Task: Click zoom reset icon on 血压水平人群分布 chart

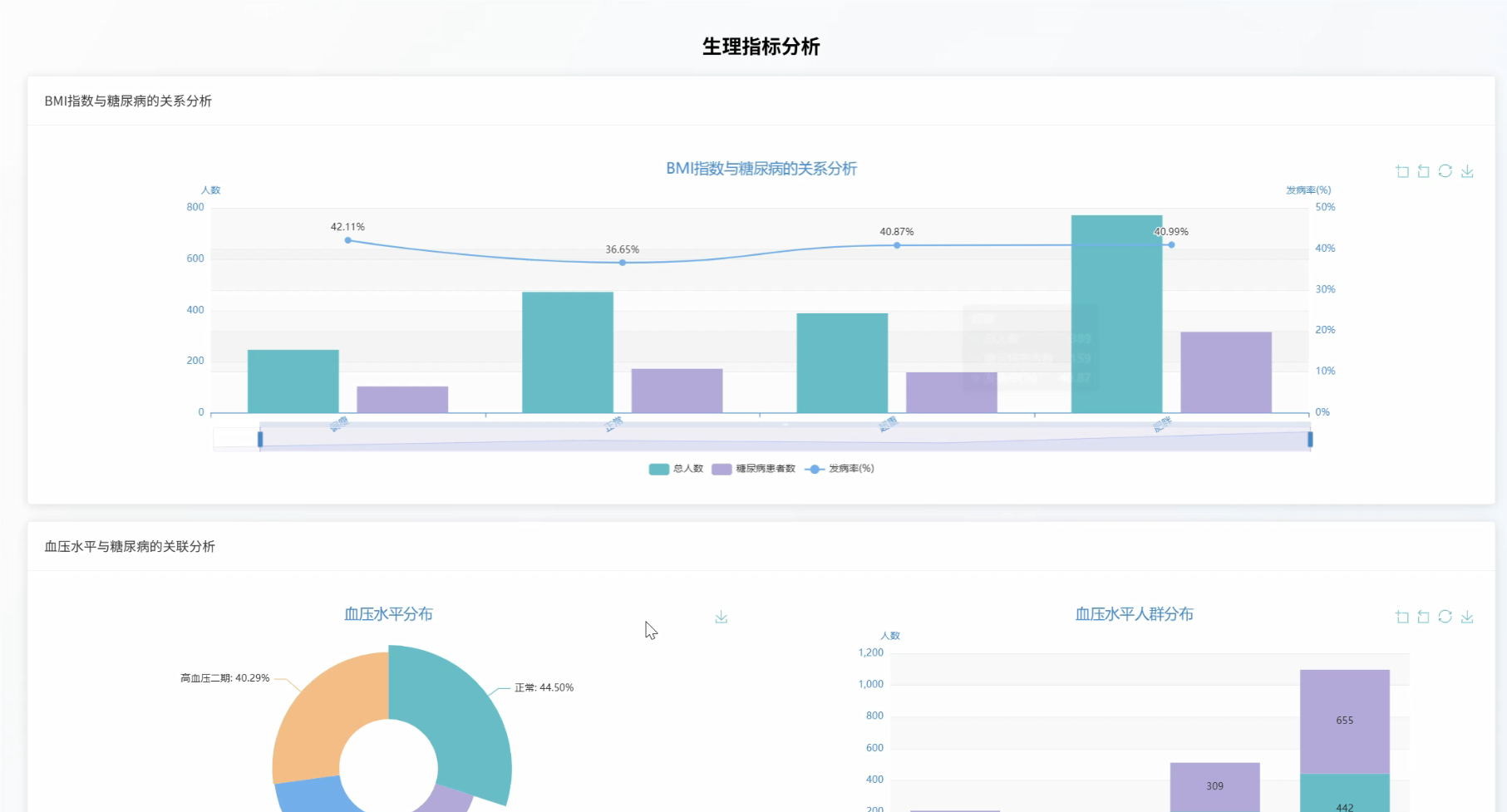Action: point(1424,617)
